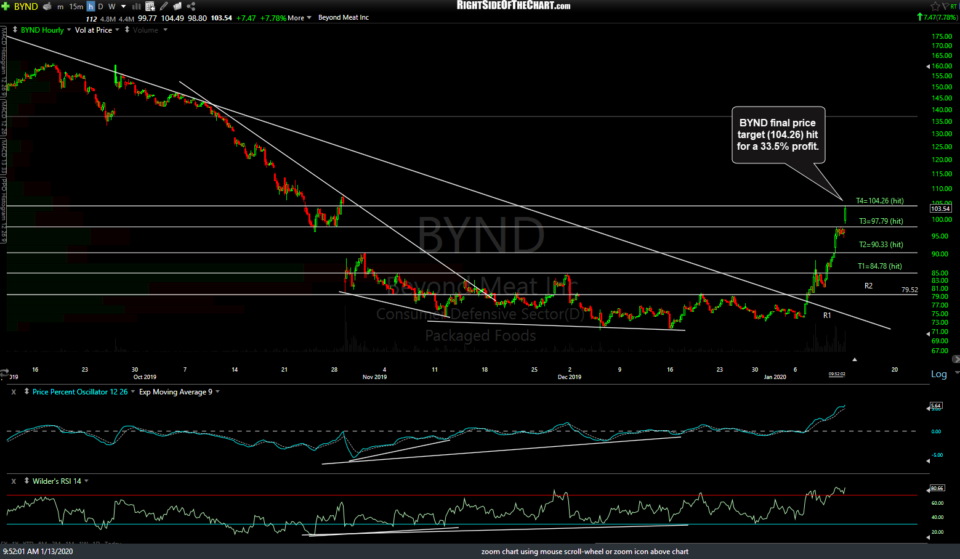Viewport: 960px width, 559px height.
Task: Click the BYND ticker symbol field
Action: click(x=26, y=7)
